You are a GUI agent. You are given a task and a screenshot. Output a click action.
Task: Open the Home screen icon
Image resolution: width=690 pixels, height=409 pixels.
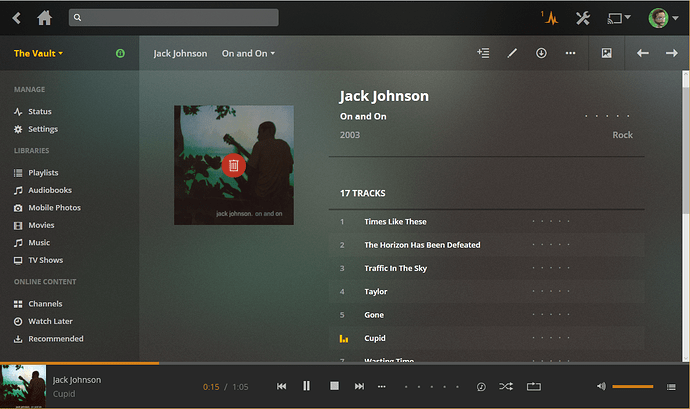coord(44,18)
